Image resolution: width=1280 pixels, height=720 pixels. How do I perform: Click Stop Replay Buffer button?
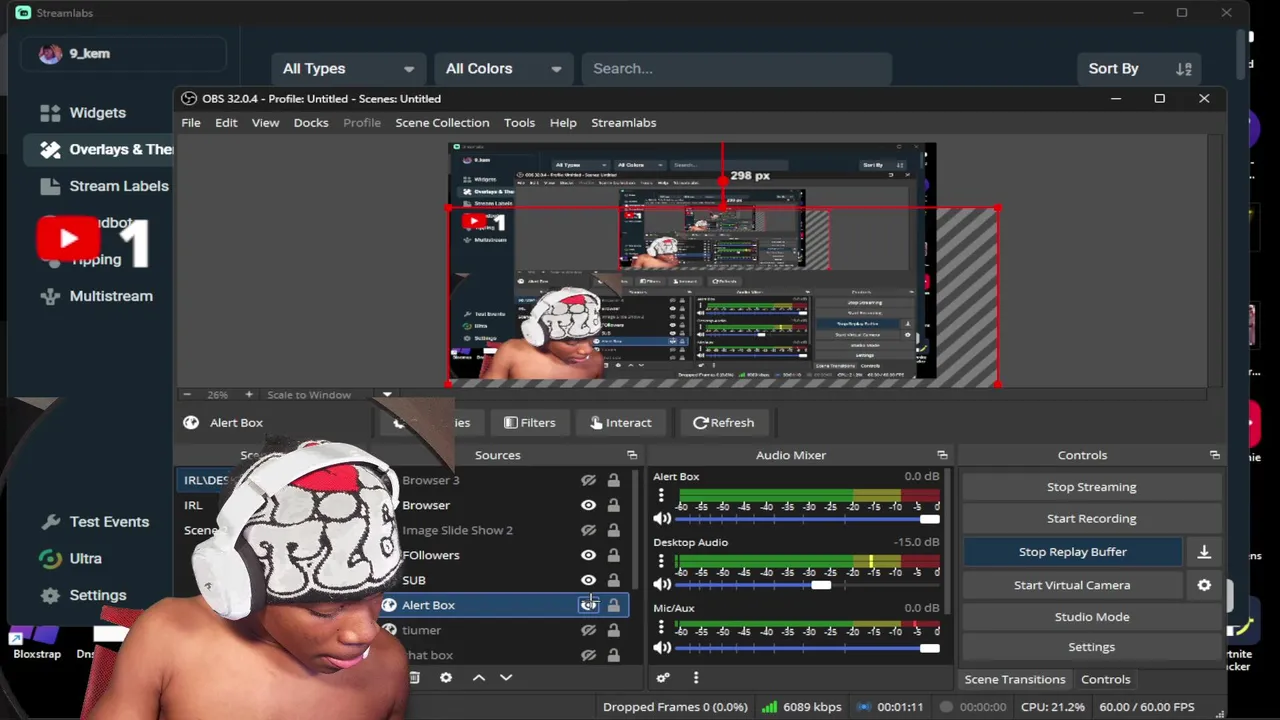pos(1073,552)
